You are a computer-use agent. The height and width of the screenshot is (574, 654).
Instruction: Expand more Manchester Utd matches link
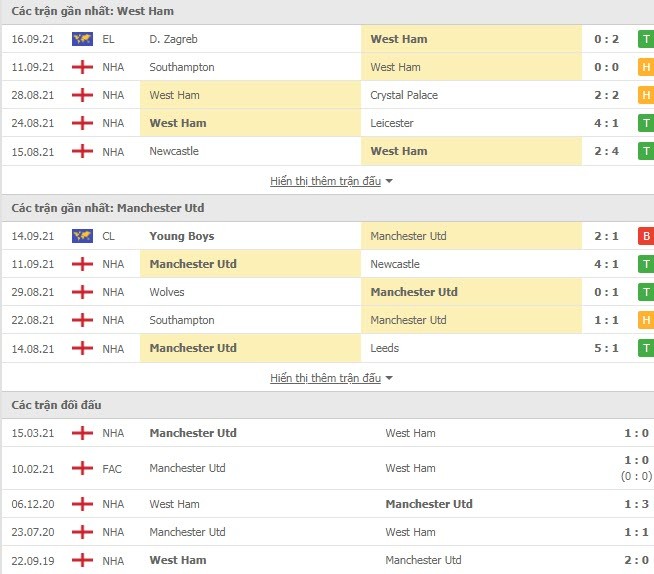point(325,378)
